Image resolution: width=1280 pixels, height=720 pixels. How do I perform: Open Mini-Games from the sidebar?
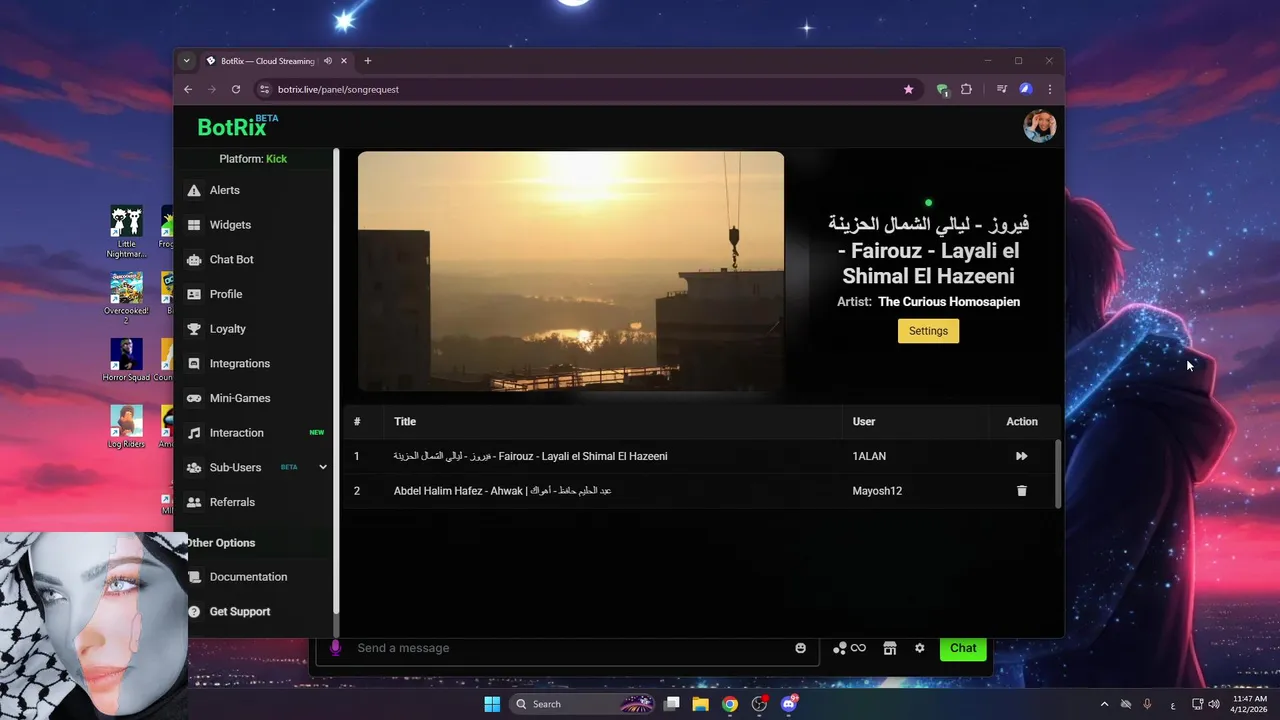255,398
